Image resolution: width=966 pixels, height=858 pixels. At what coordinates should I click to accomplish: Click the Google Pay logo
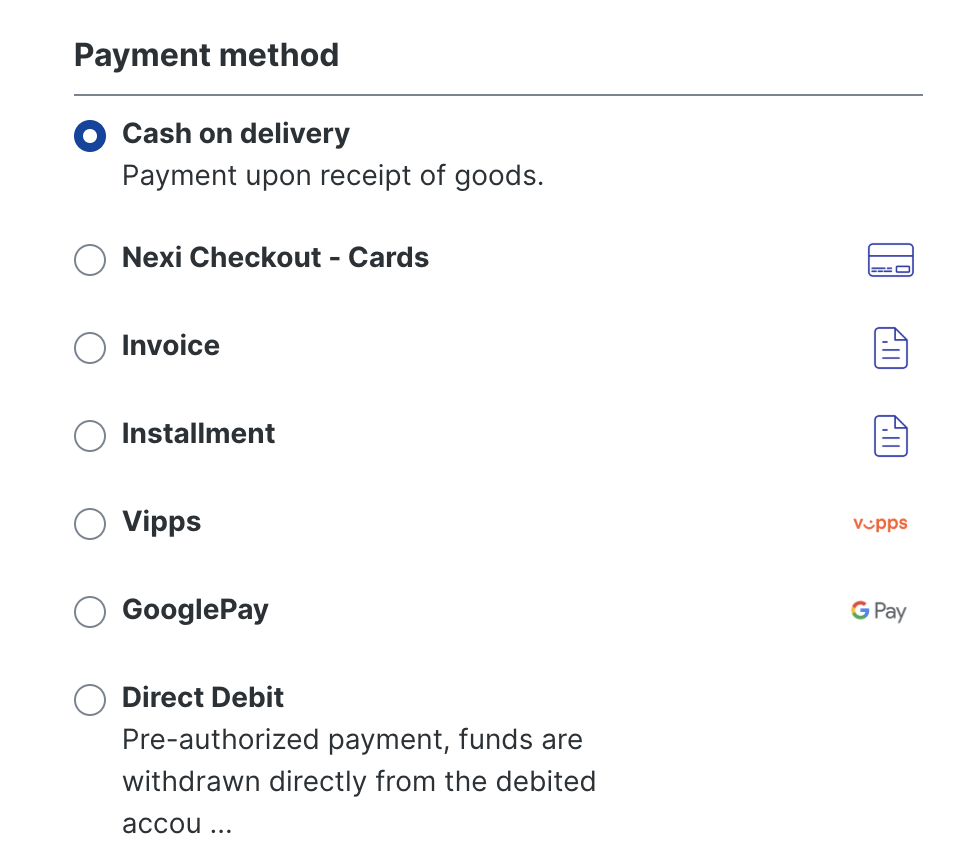tap(877, 610)
